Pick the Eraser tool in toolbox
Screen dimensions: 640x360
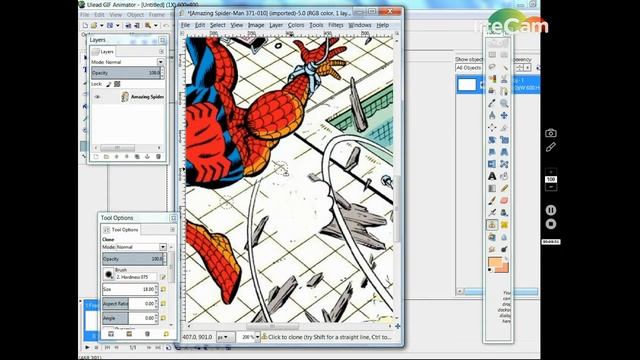click(504, 201)
